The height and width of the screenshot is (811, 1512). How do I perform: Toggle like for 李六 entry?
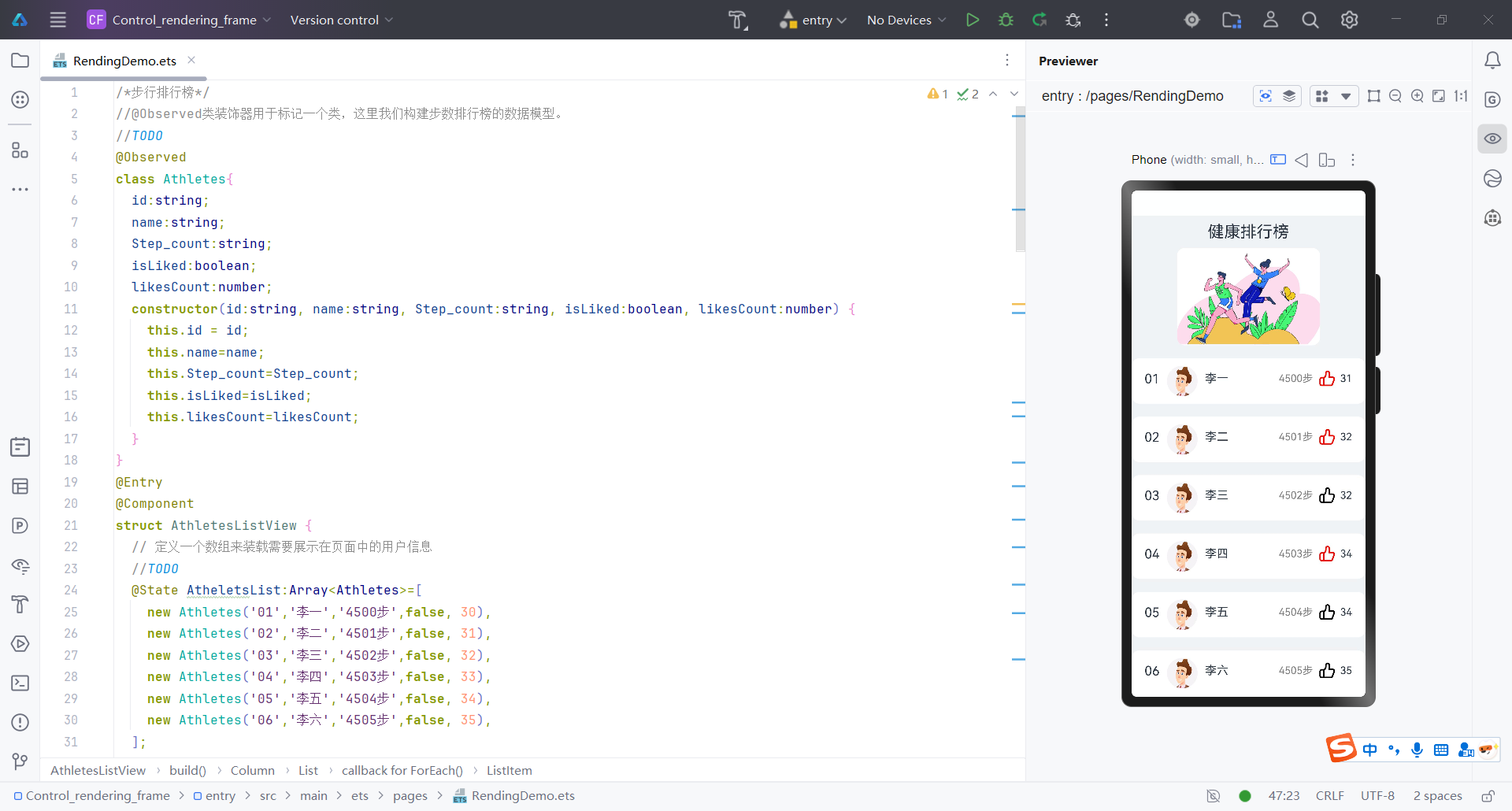pyautogui.click(x=1327, y=671)
